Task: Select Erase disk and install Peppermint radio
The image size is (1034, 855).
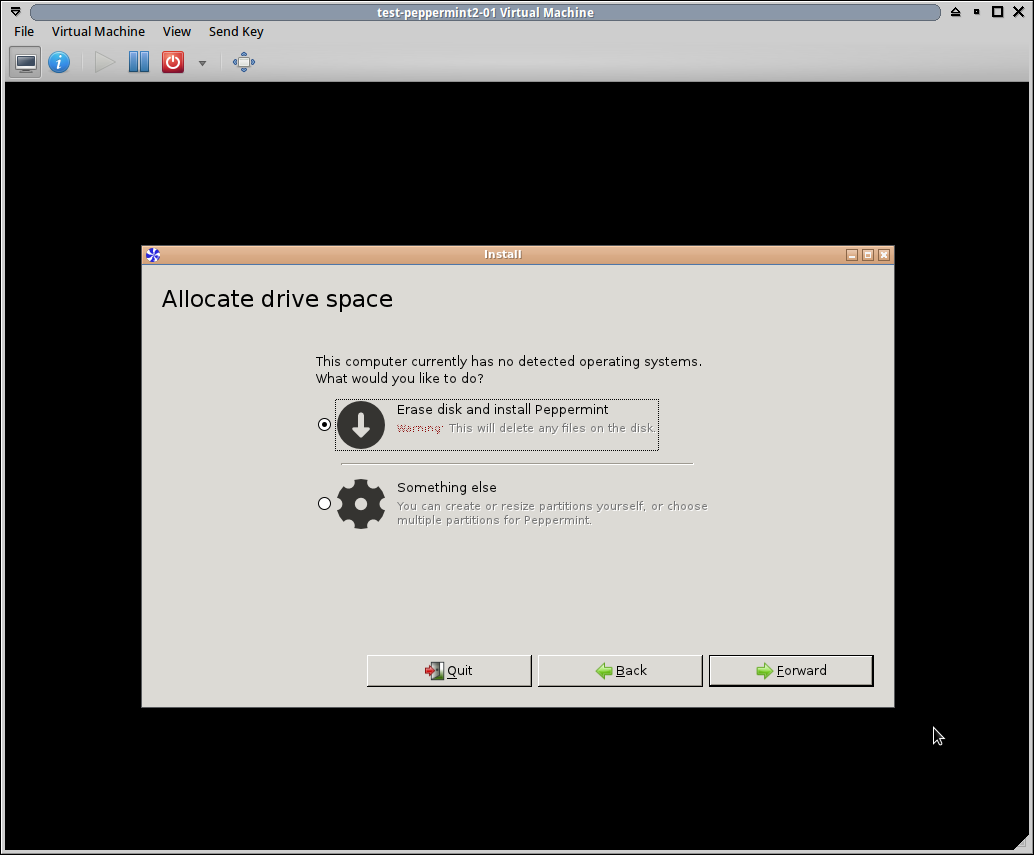Action: coord(324,425)
